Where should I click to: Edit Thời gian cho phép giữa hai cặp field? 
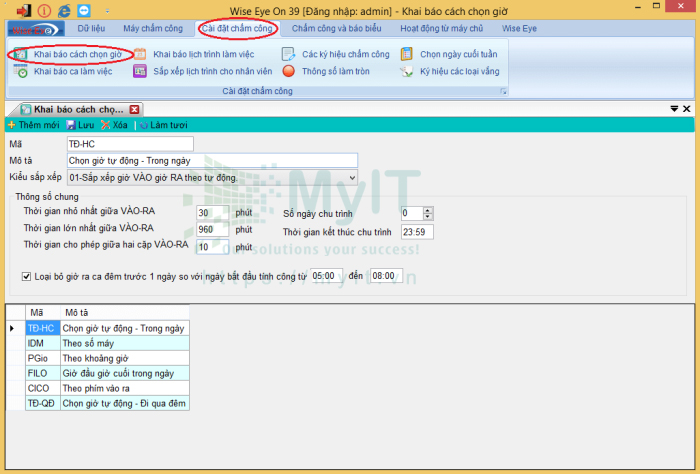pyautogui.click(x=212, y=247)
